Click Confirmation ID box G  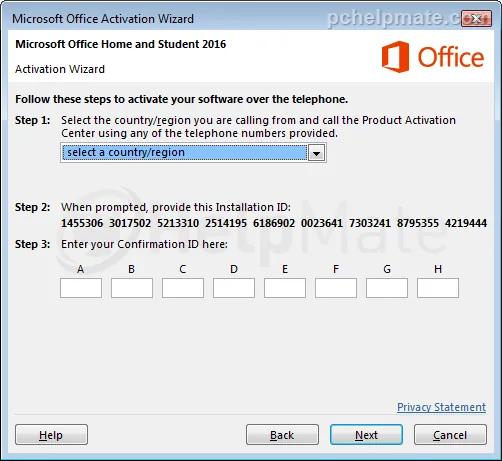387,288
